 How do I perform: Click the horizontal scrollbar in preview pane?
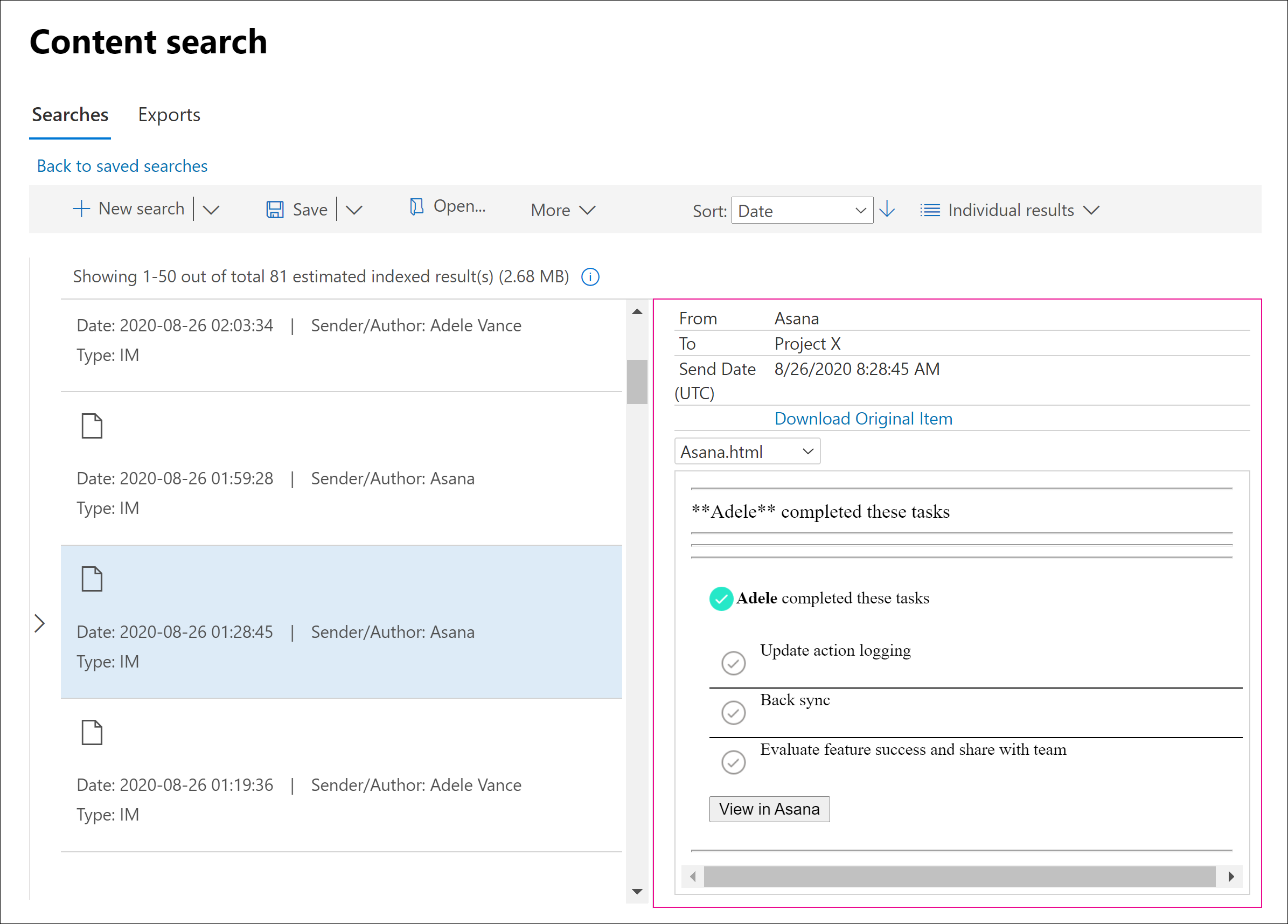(x=959, y=876)
